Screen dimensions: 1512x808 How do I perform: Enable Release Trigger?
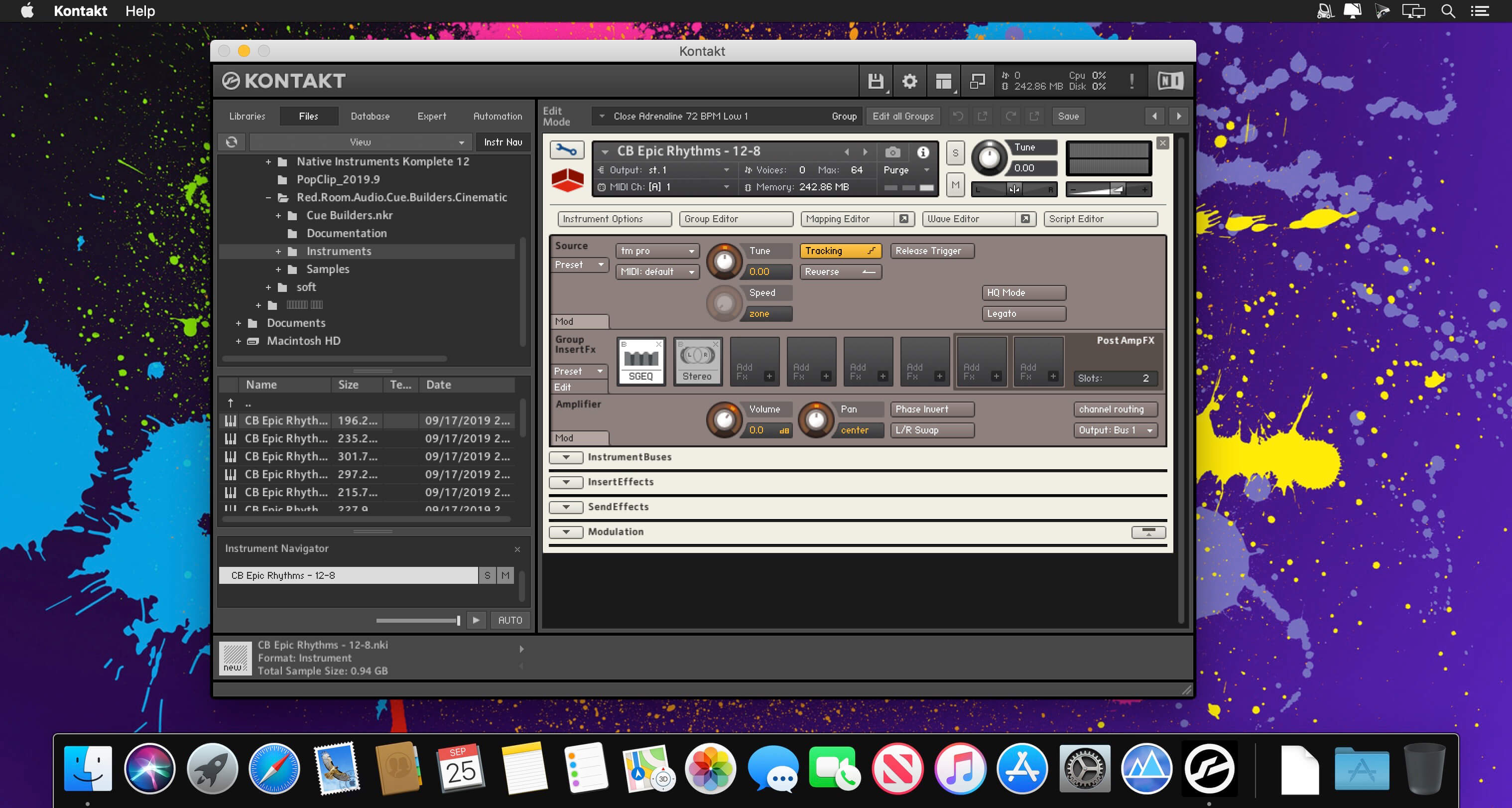pyautogui.click(x=932, y=251)
